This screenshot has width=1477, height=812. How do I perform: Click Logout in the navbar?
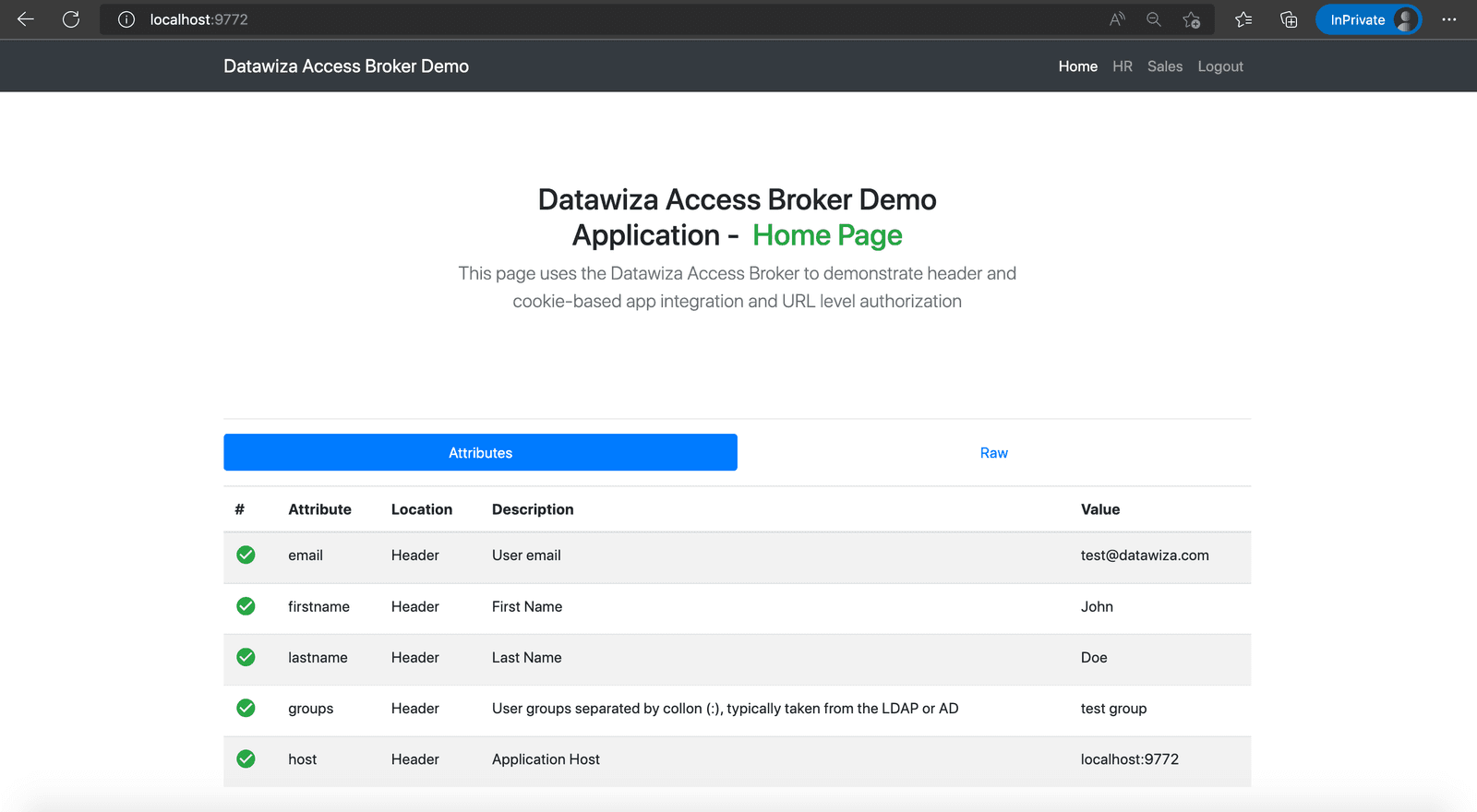point(1220,66)
